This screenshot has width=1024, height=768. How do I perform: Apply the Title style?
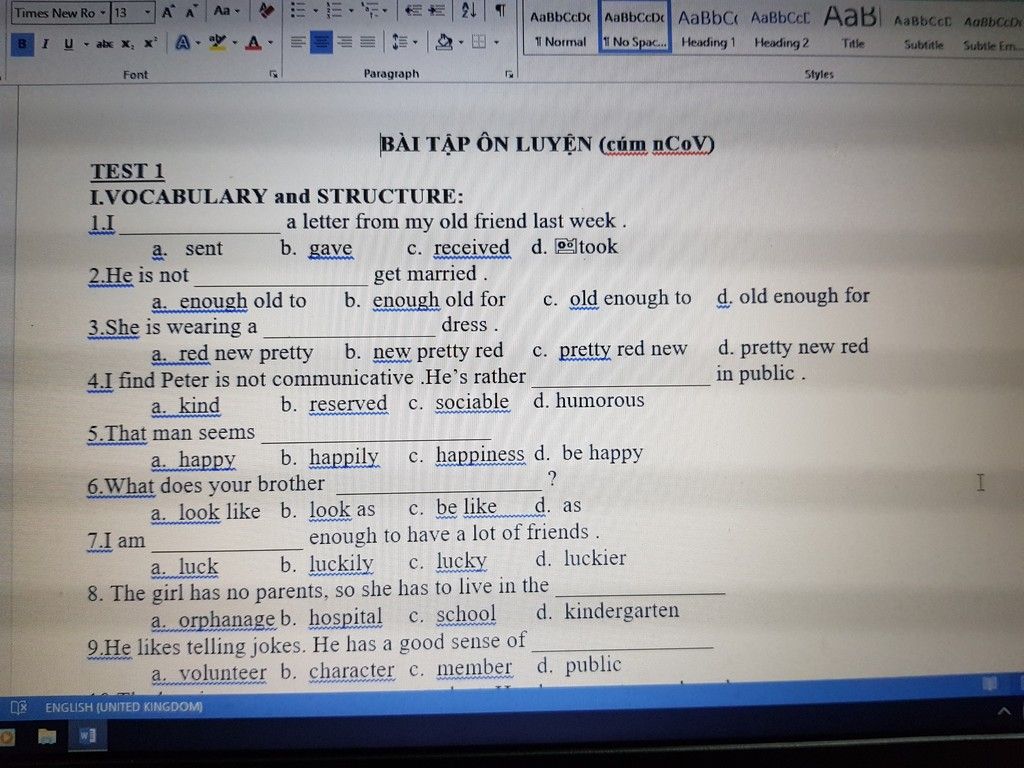(852, 29)
